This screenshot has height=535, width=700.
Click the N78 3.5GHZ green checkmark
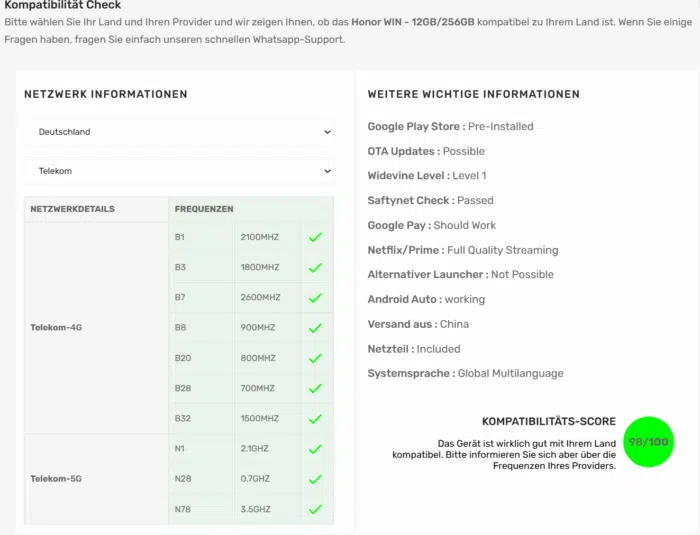pyautogui.click(x=315, y=509)
